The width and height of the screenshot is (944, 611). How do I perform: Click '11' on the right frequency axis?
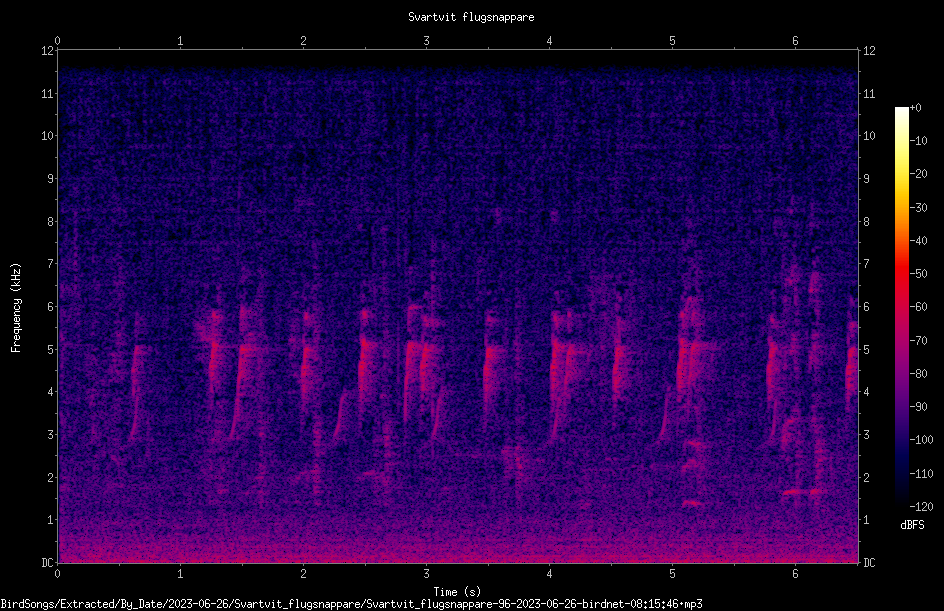(x=869, y=93)
